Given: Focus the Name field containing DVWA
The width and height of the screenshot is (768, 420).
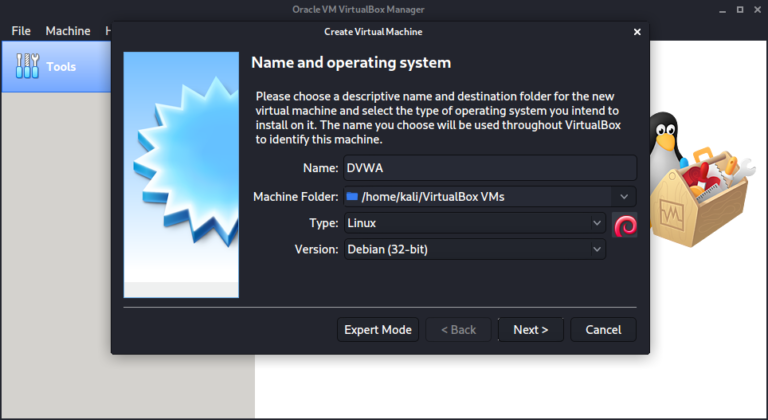Looking at the screenshot, I should click(x=488, y=168).
